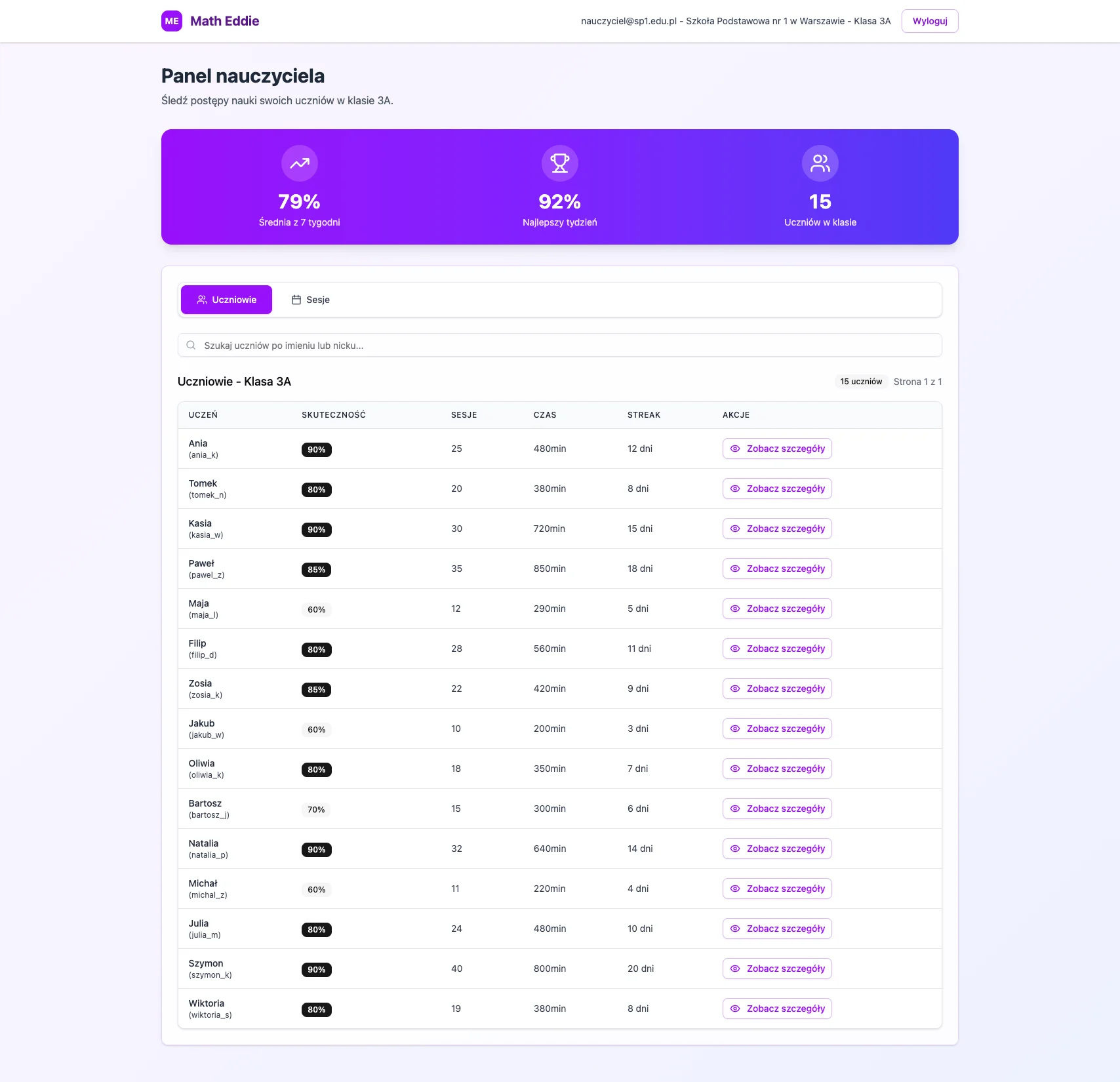Click the Math Eddie ME logo icon
Viewport: 1120px width, 1082px height.
(172, 21)
